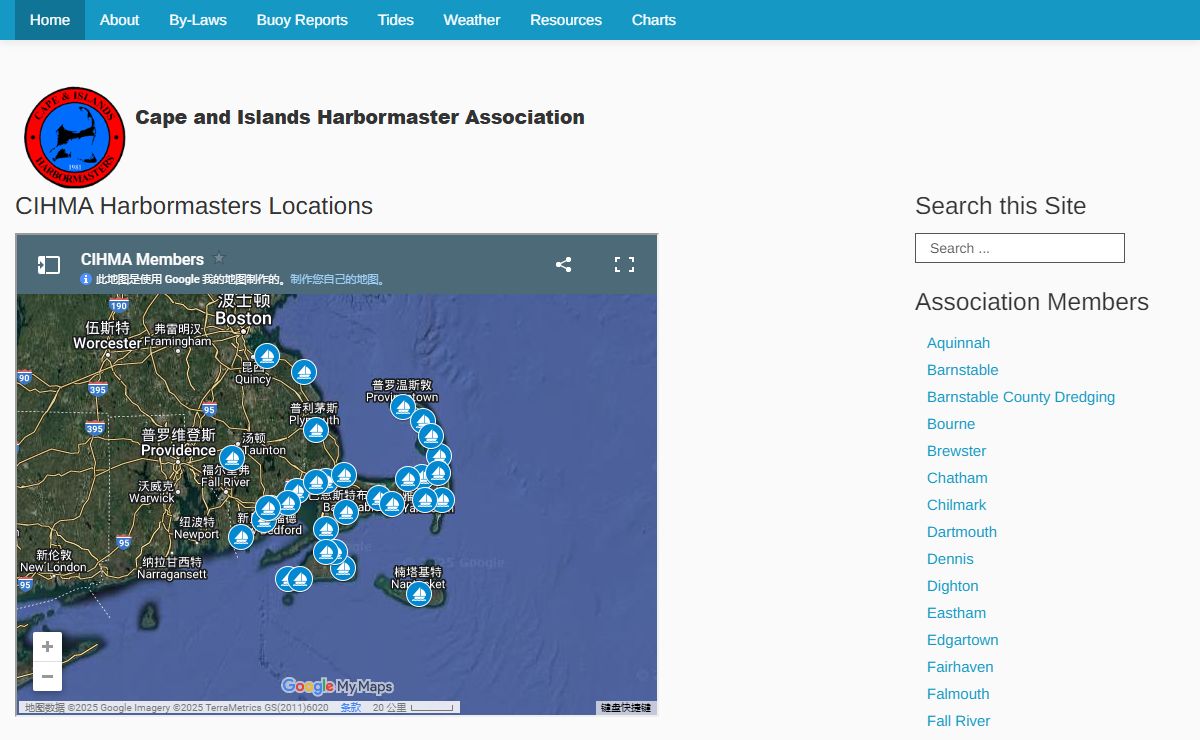This screenshot has width=1200, height=740.
Task: Open the About page
Action: tap(119, 20)
